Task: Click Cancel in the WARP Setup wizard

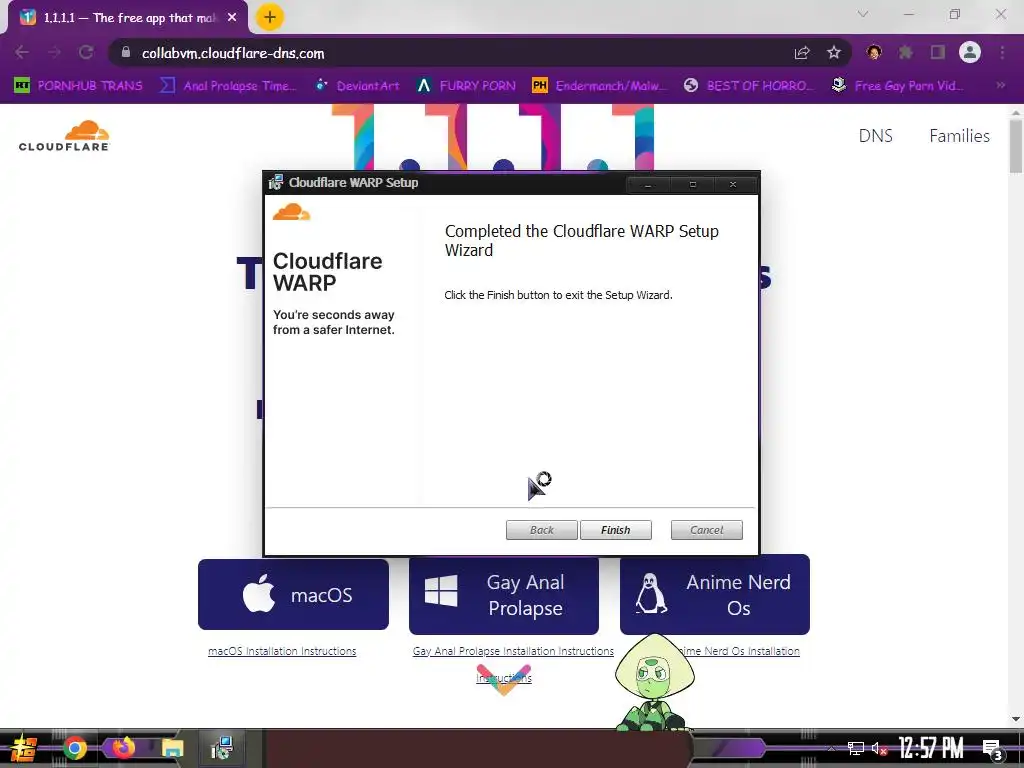Action: [x=707, y=530]
